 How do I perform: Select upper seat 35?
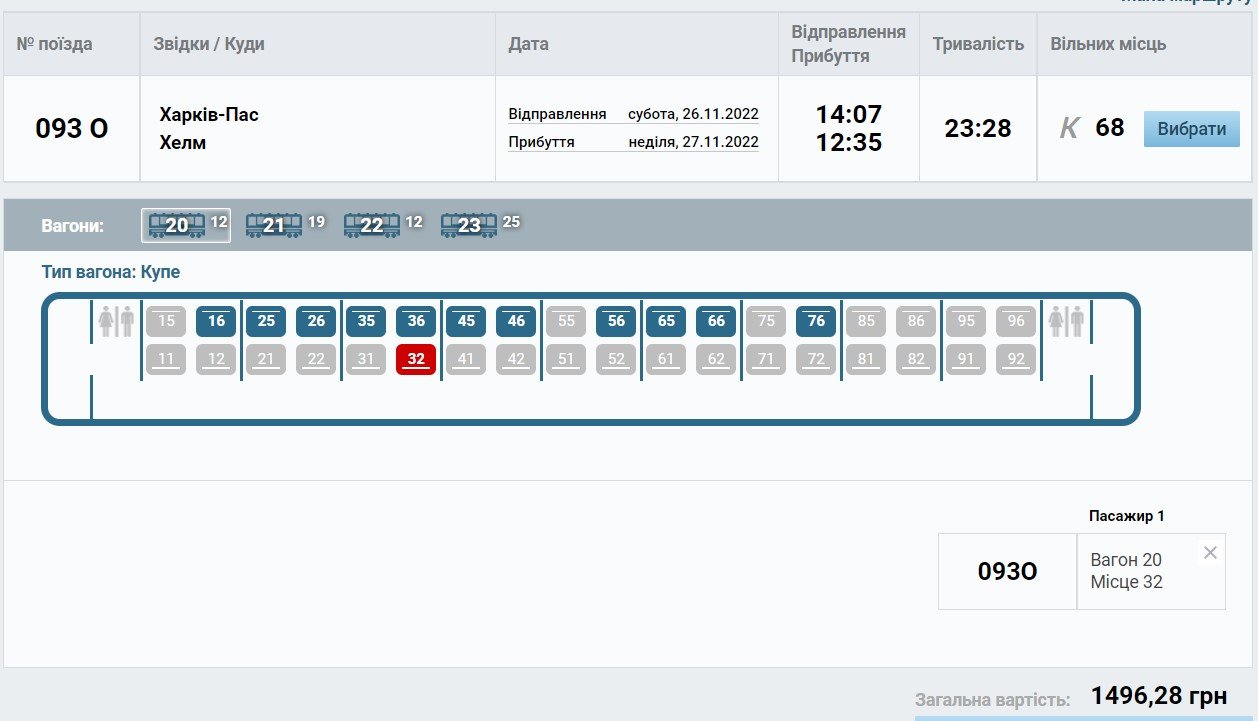point(366,321)
